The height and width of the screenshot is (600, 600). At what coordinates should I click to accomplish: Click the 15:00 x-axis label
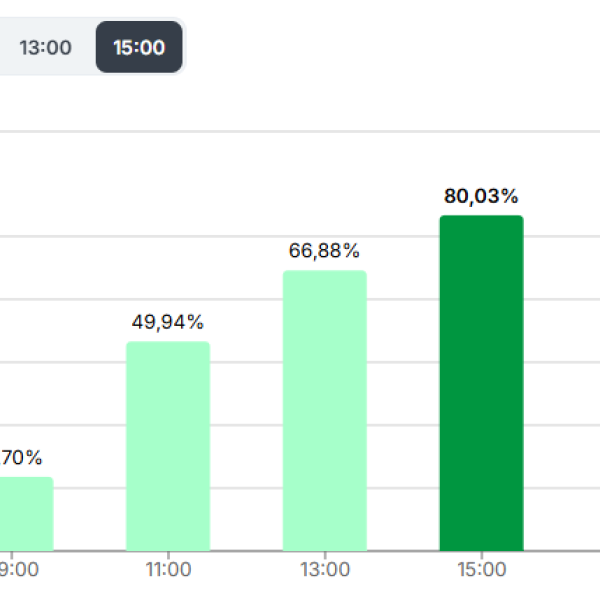481,570
